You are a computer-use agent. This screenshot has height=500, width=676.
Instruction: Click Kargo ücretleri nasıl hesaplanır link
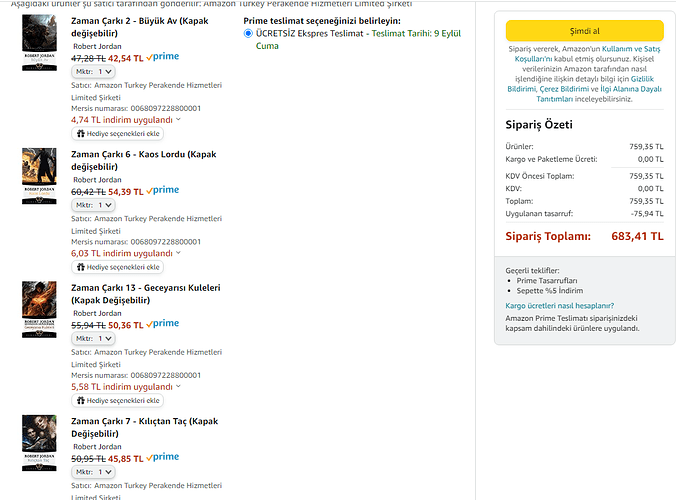tap(560, 306)
